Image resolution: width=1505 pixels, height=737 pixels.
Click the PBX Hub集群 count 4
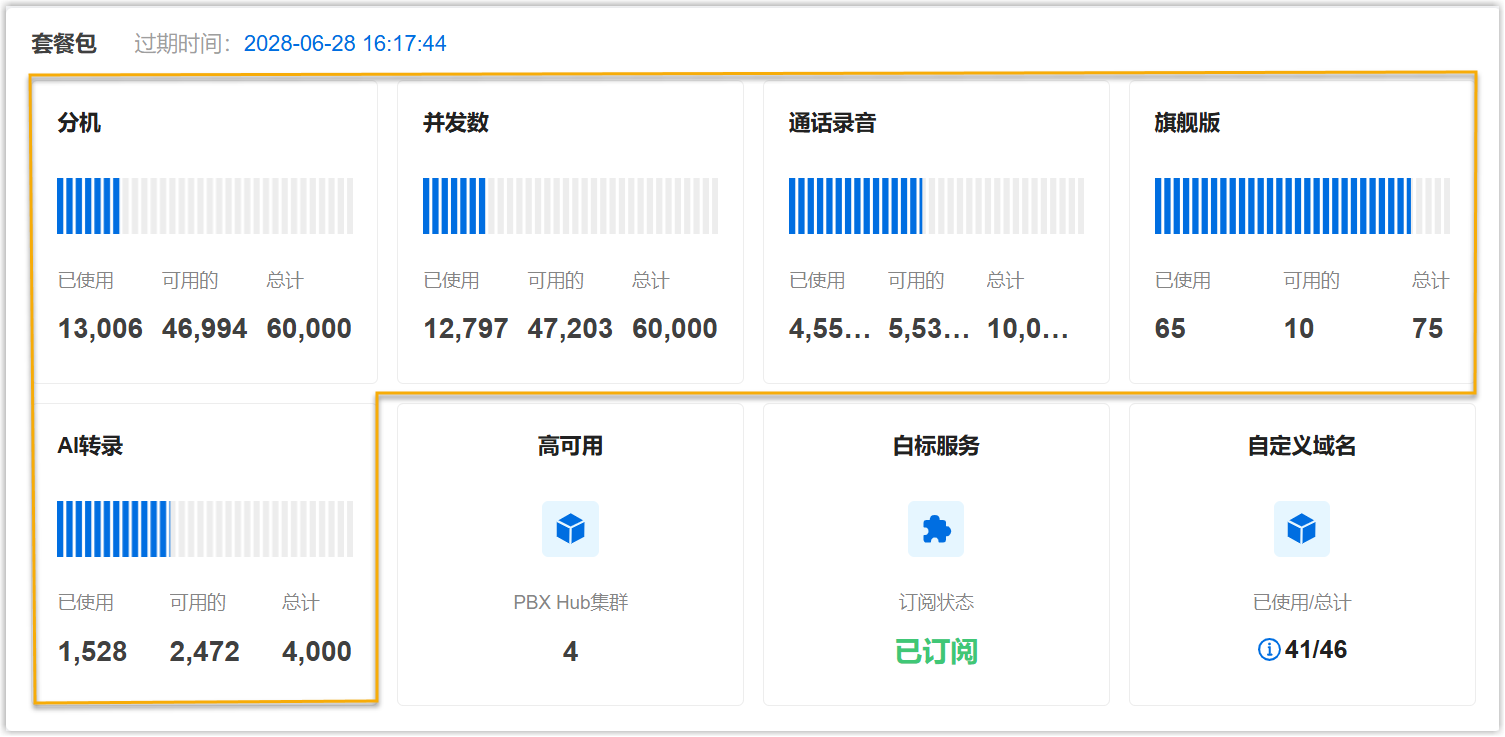click(x=570, y=652)
